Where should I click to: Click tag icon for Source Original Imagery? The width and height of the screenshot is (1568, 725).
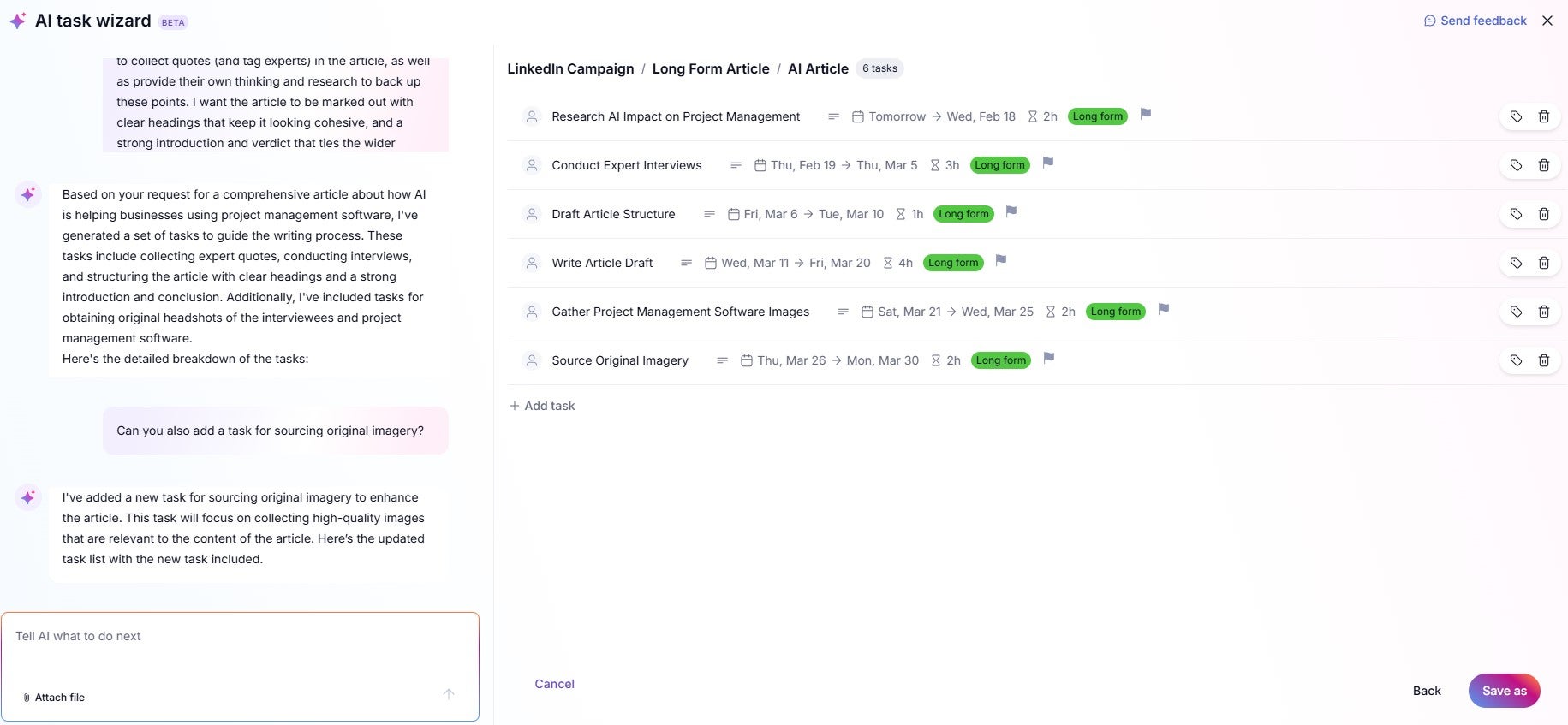tap(1516, 360)
